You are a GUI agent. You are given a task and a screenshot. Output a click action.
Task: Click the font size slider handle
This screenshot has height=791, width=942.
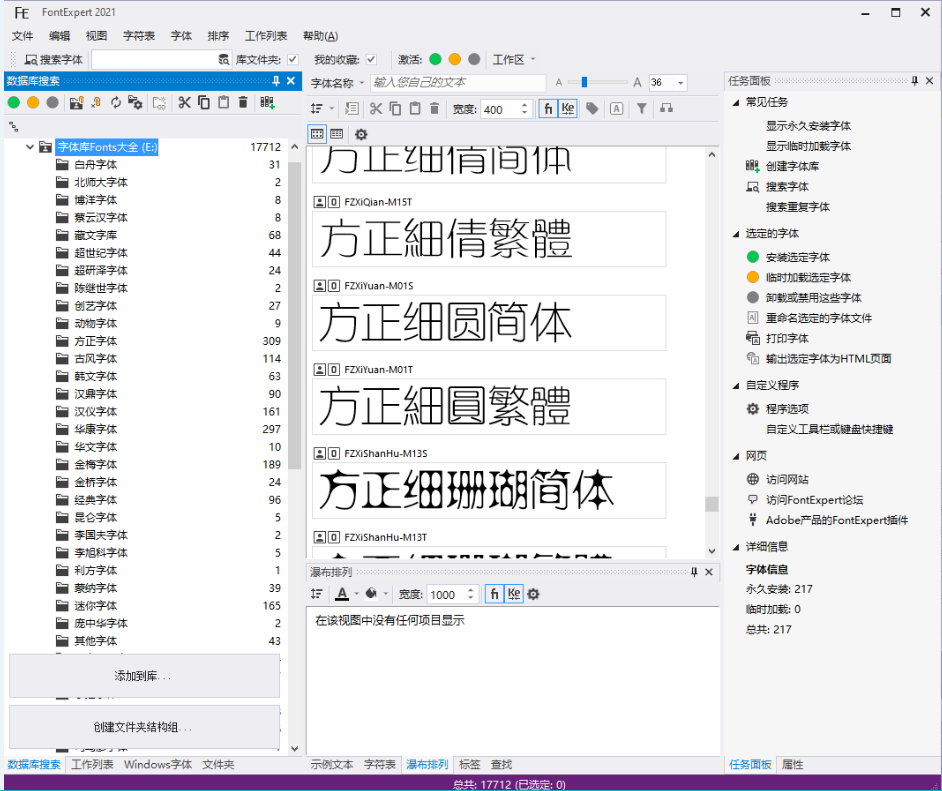click(584, 82)
